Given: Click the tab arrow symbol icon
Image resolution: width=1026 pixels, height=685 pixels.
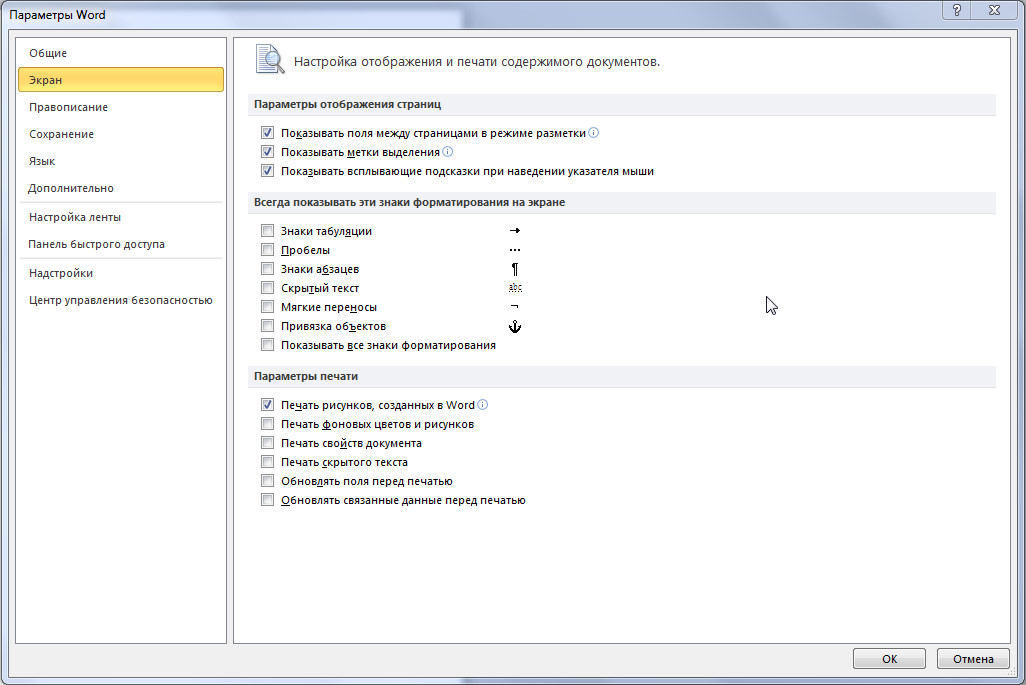Looking at the screenshot, I should tap(515, 230).
